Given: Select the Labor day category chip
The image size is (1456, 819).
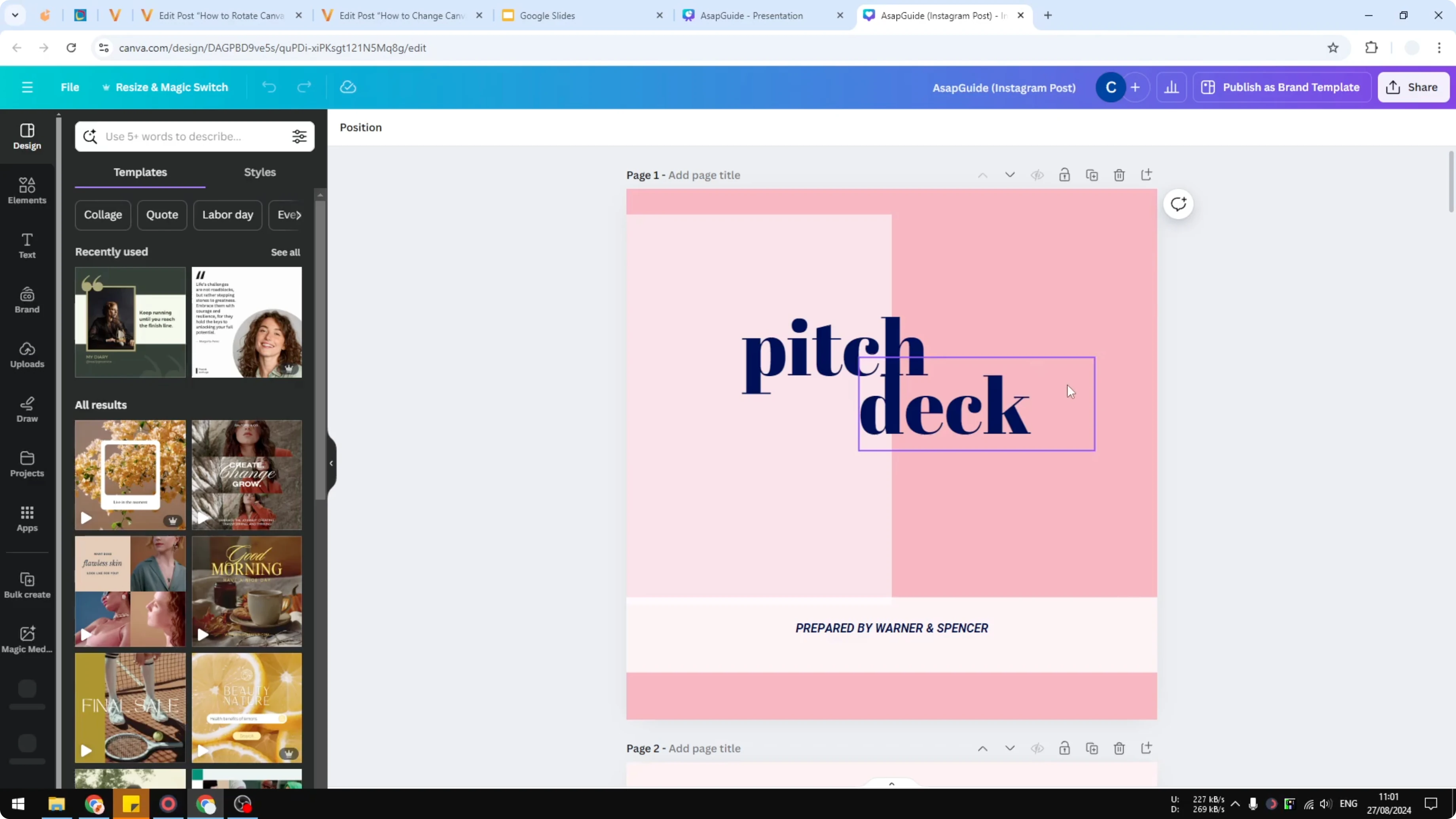Looking at the screenshot, I should tap(228, 215).
